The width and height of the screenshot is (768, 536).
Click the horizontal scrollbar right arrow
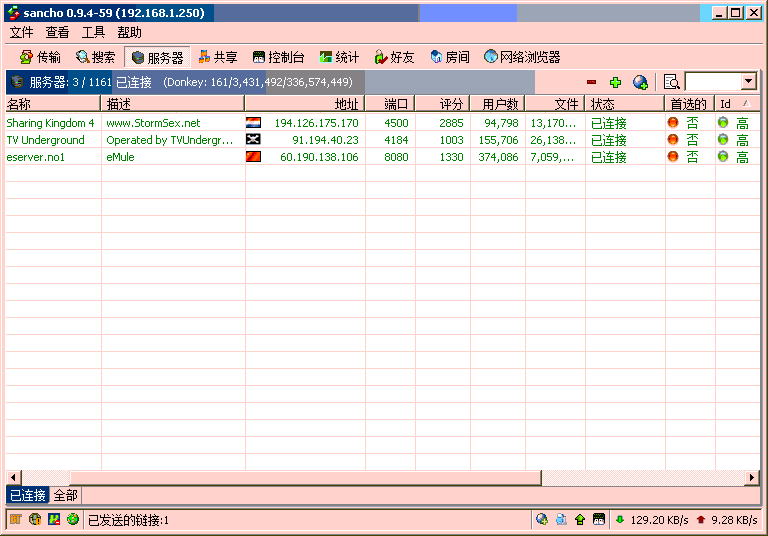[x=752, y=477]
